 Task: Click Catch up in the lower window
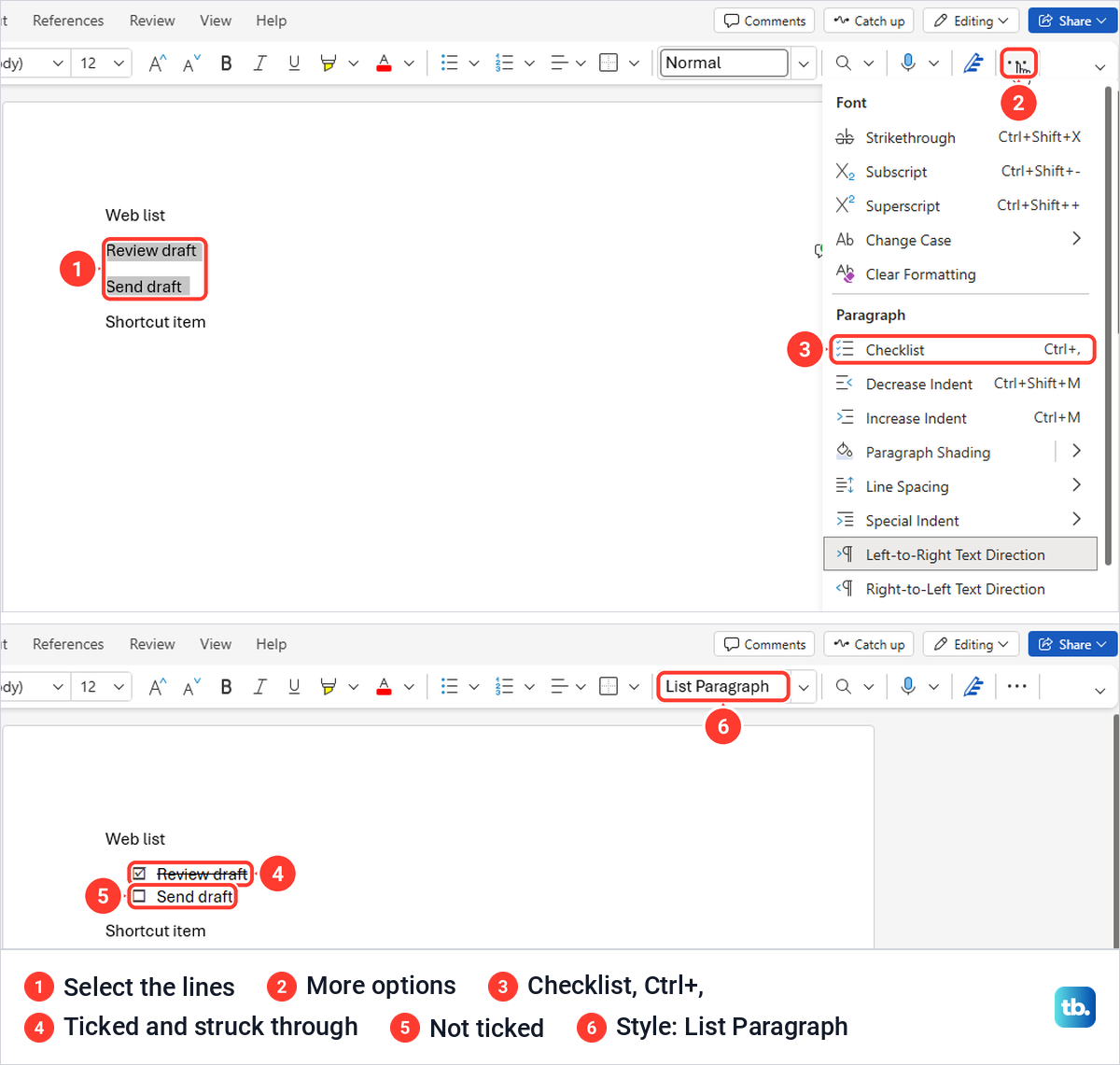869,644
